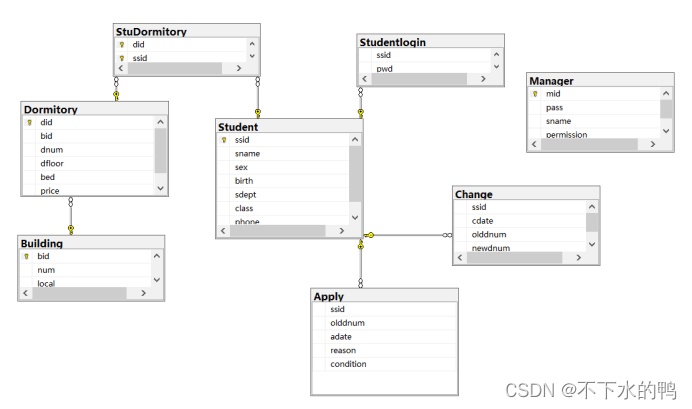Select the birth column in Student
Viewport: 692px width, 409px height.
[x=283, y=181]
